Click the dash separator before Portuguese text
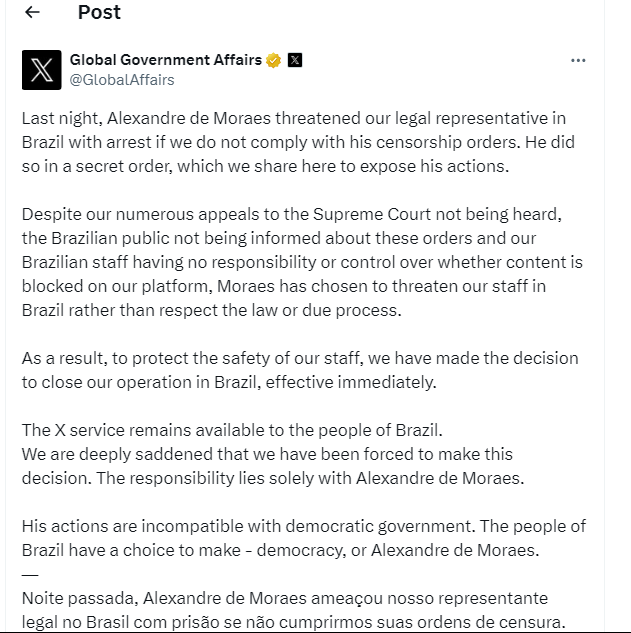This screenshot has height=633, width=631. [x=30, y=574]
